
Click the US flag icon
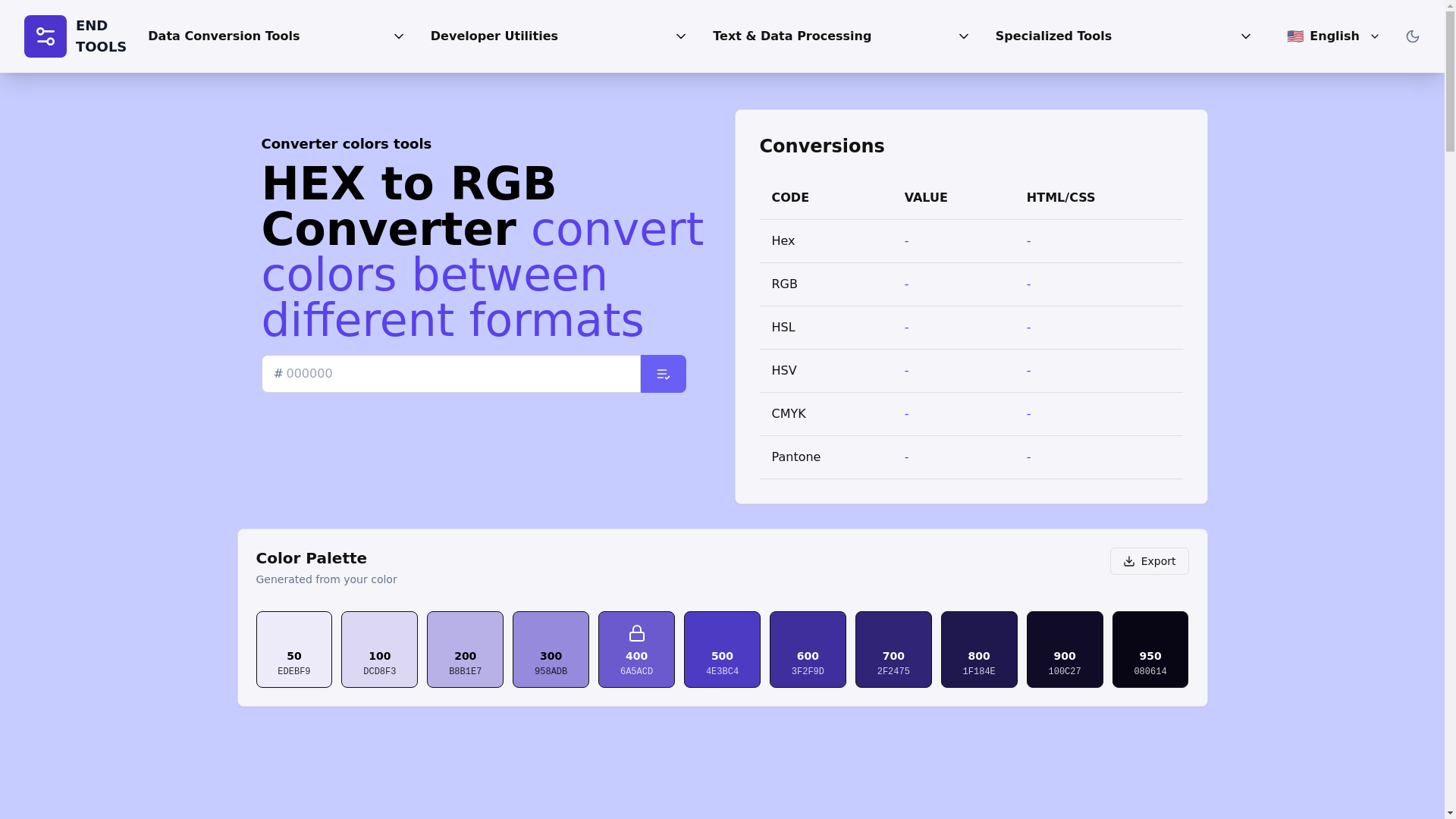[1295, 36]
